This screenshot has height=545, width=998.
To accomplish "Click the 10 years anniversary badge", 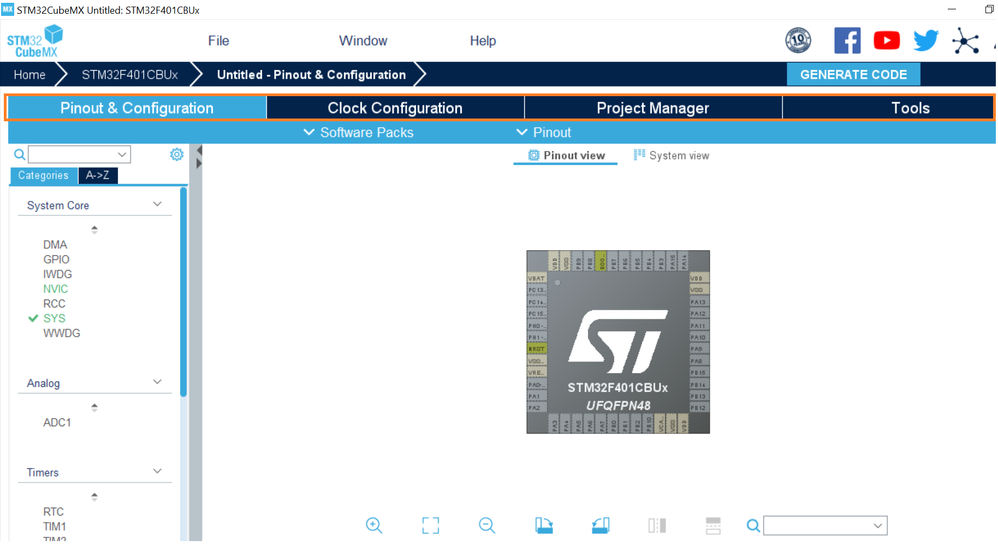I will (x=798, y=41).
